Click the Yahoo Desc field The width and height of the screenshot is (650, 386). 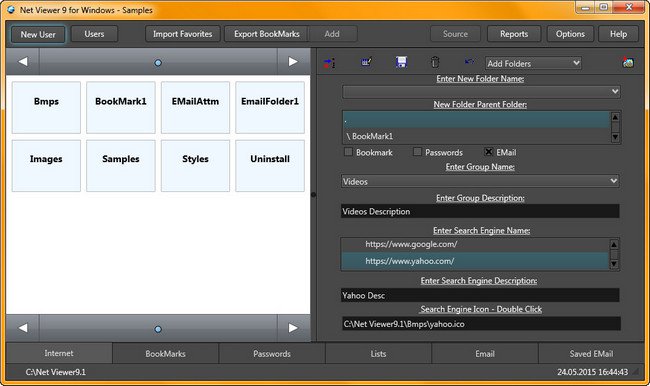480,295
